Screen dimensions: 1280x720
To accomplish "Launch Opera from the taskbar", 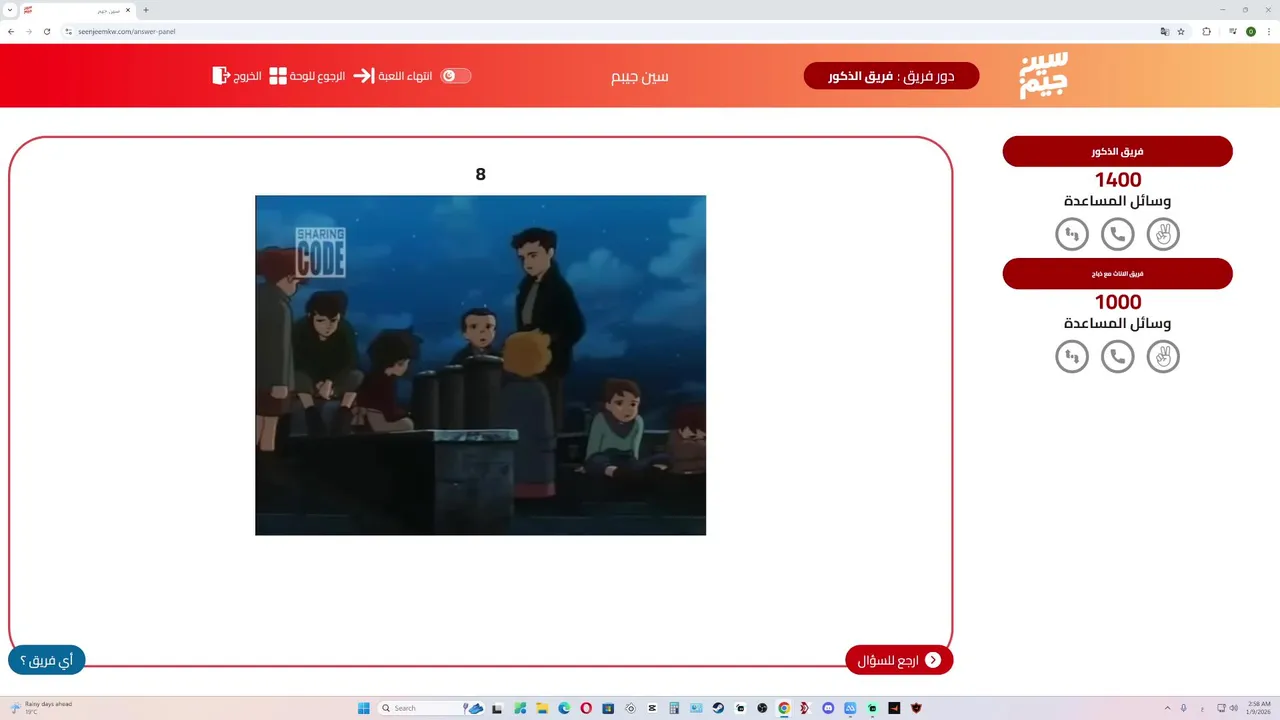I will pyautogui.click(x=586, y=708).
